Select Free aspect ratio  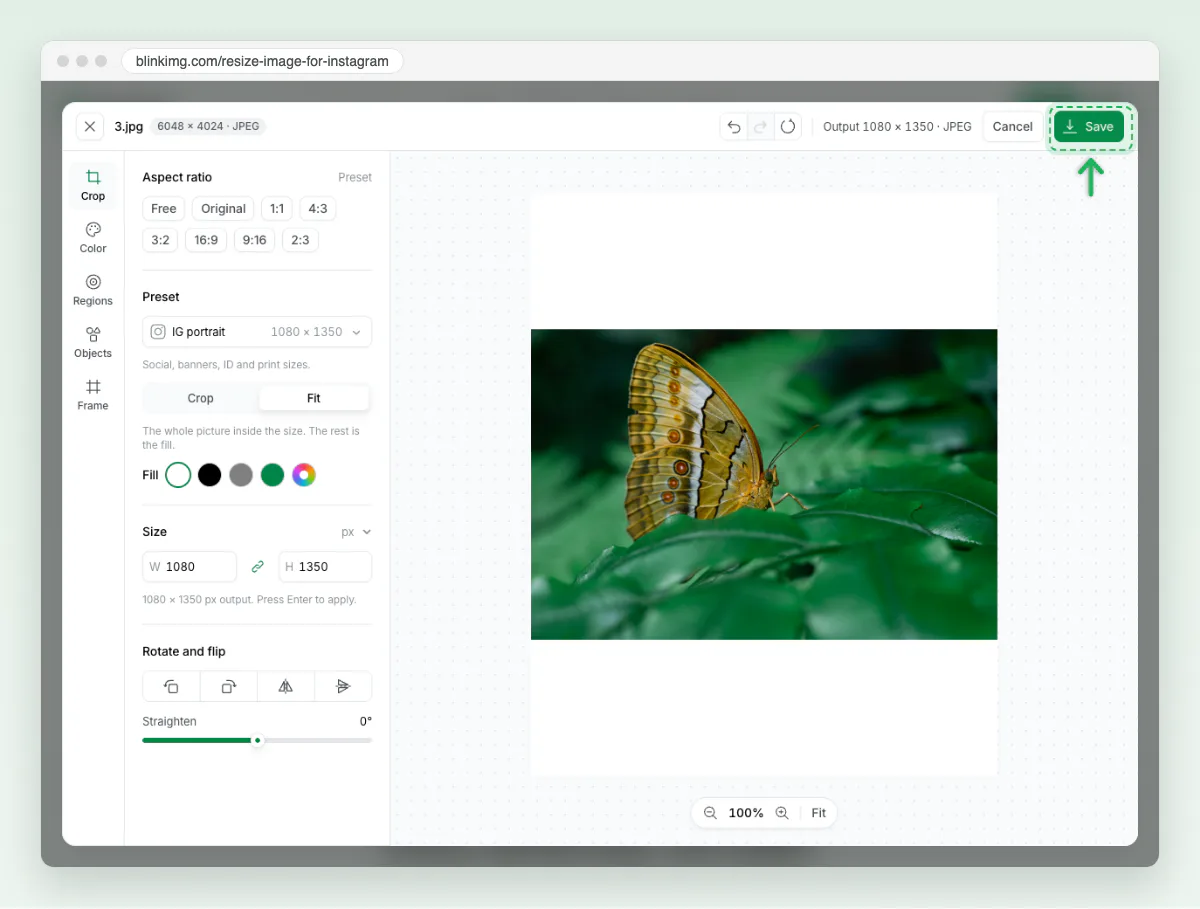click(x=164, y=209)
